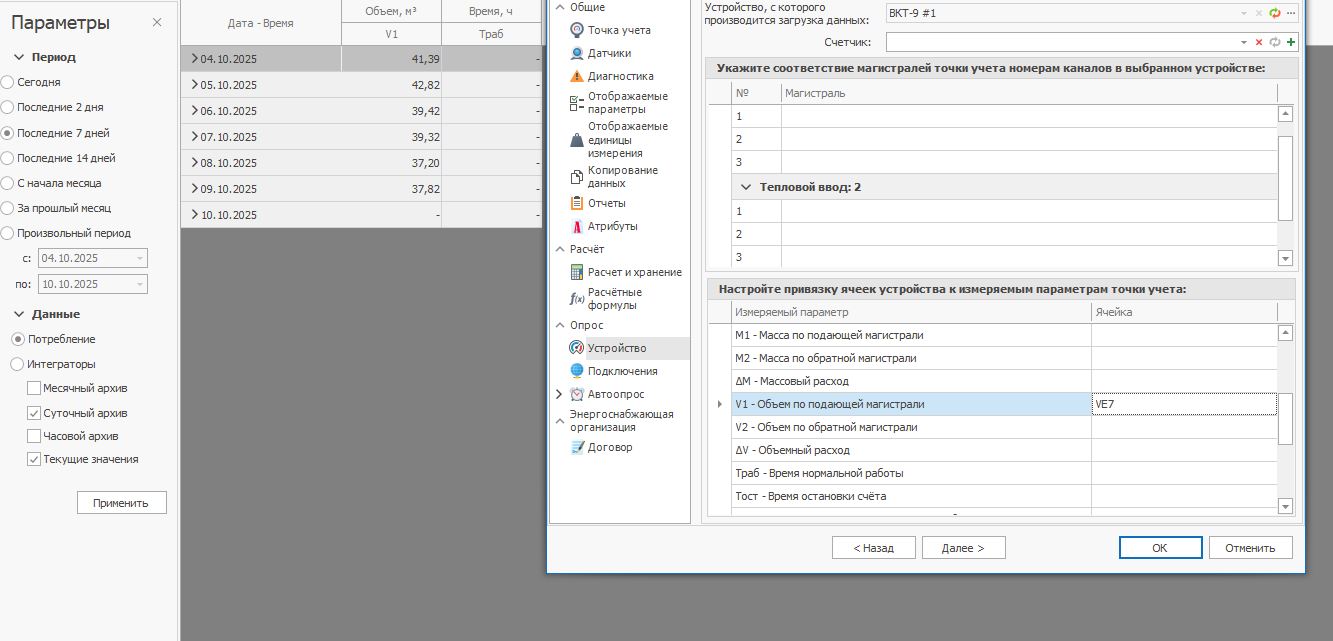Expand the Автоопрос tree node

click(x=559, y=394)
